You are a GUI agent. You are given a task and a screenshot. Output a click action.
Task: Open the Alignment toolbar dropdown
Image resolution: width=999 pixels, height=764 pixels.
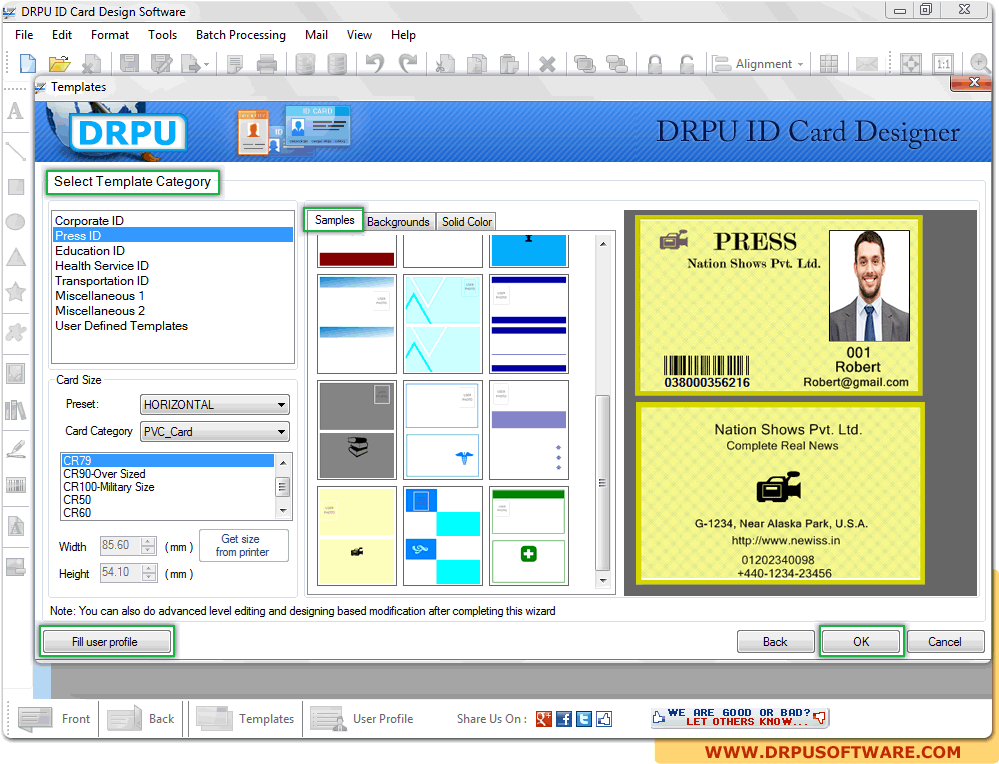759,64
